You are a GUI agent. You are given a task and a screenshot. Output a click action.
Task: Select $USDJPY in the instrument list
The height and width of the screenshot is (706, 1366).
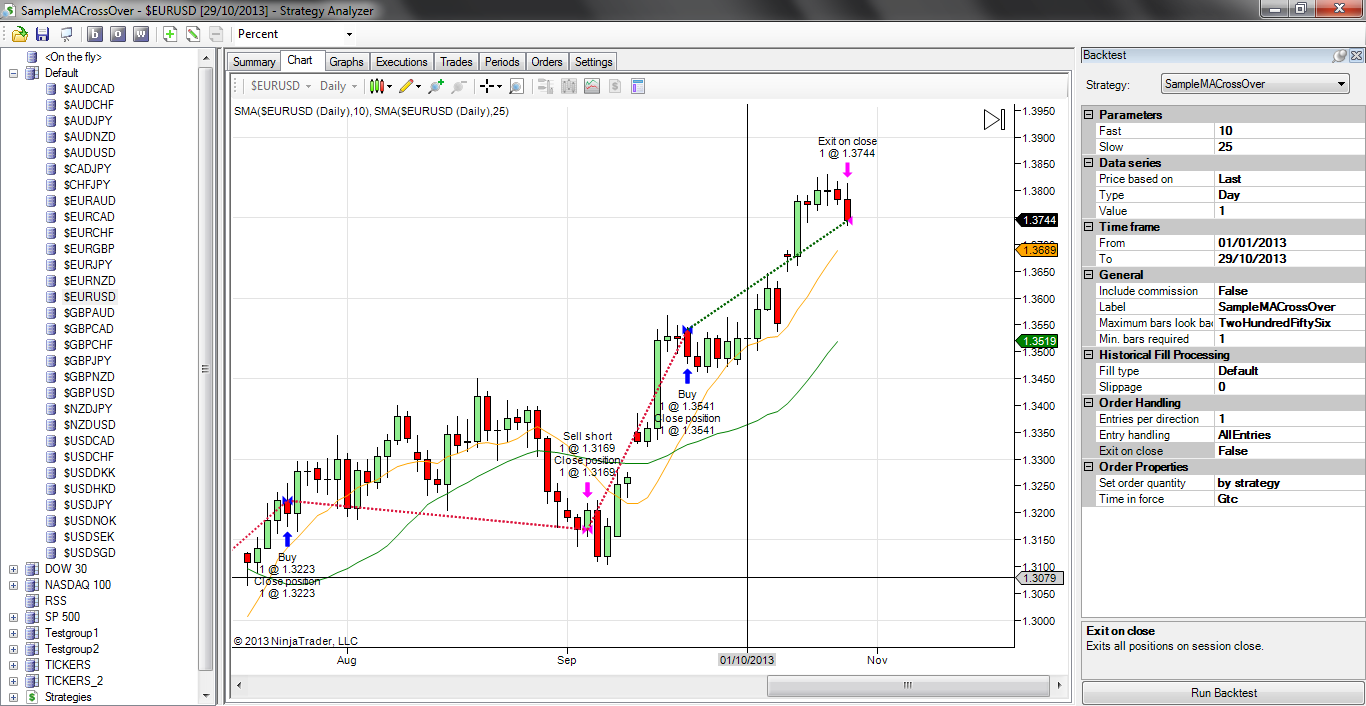88,505
